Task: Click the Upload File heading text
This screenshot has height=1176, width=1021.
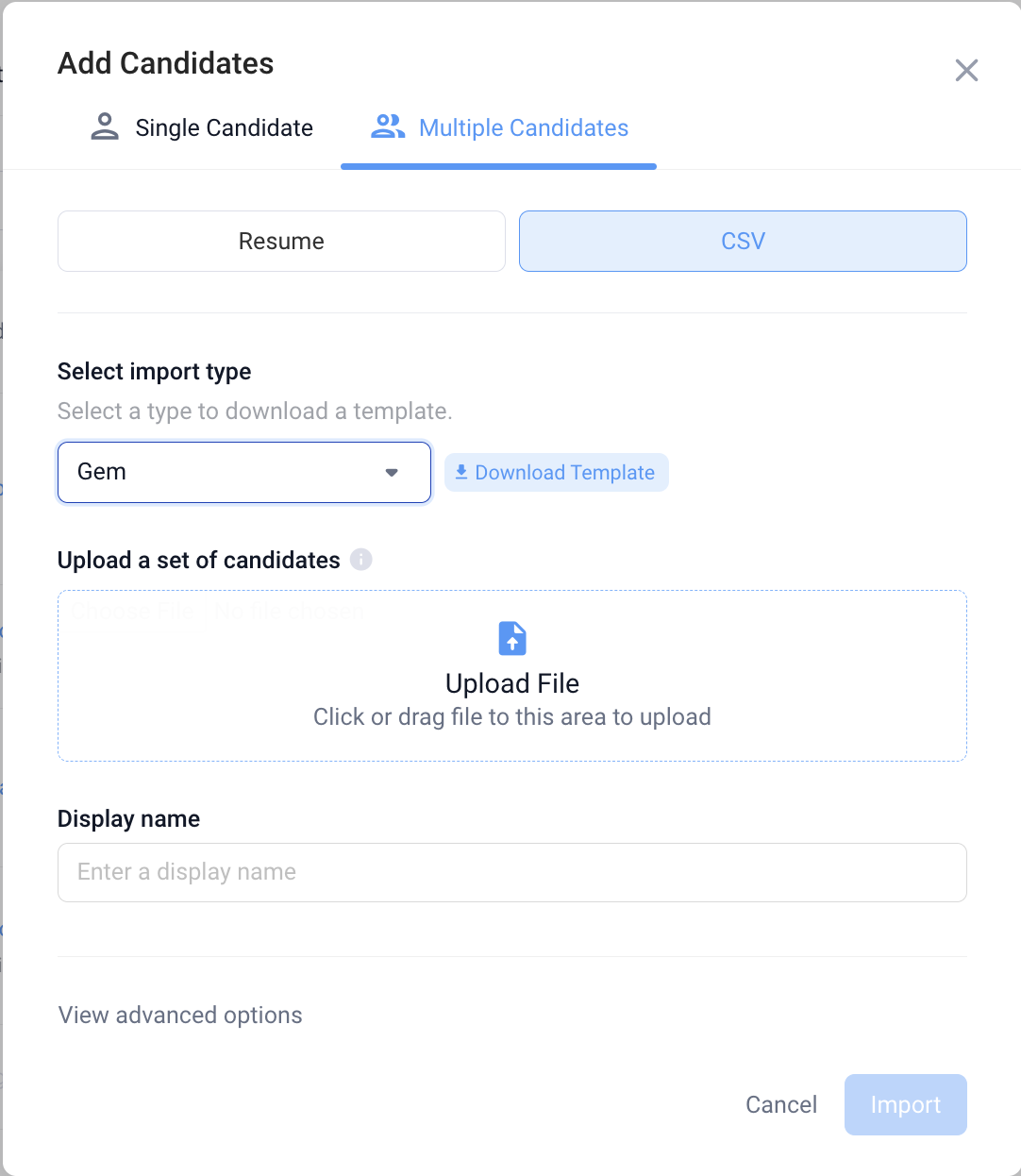Action: (512, 683)
